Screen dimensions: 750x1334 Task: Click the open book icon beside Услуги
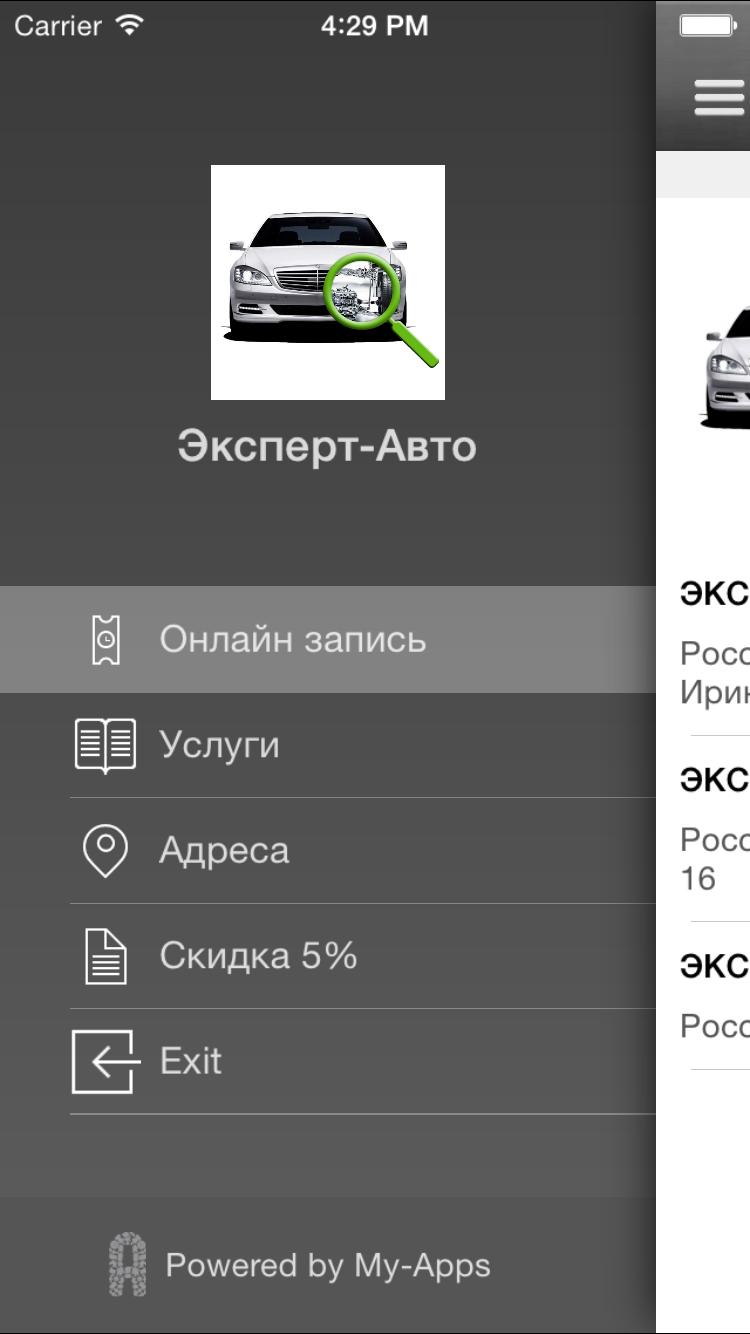coord(105,745)
